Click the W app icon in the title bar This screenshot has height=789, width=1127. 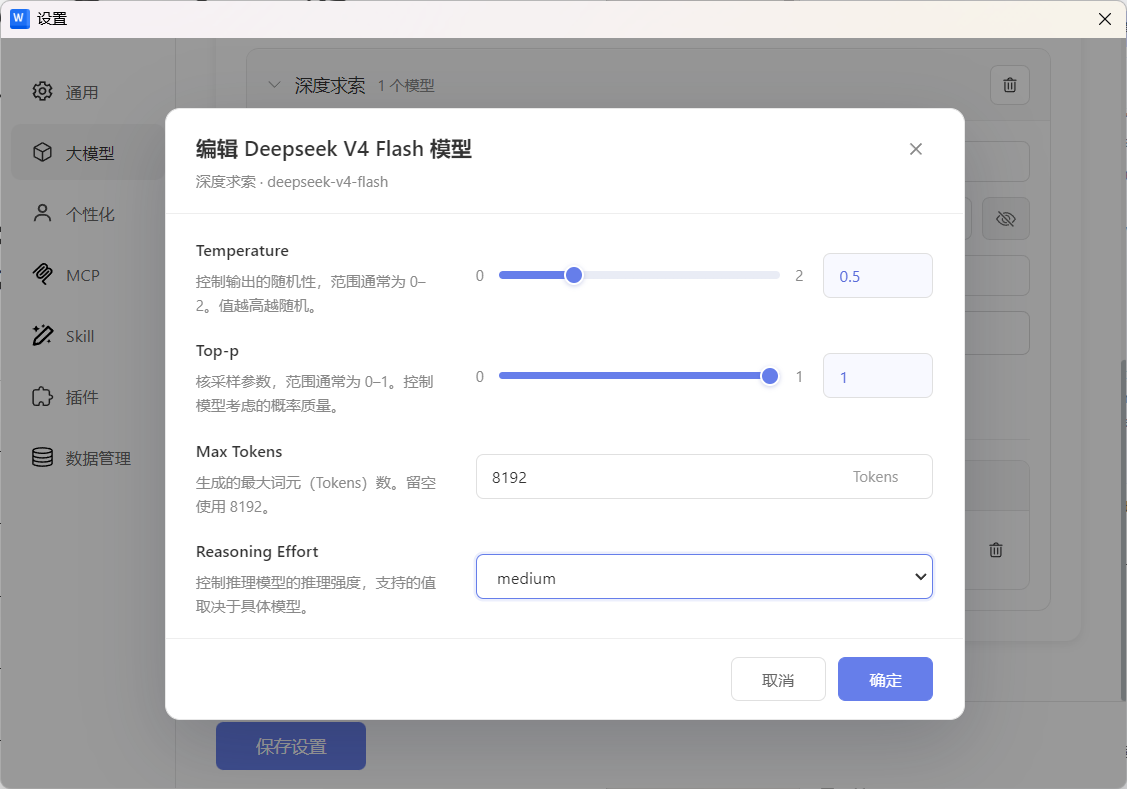pyautogui.click(x=19, y=19)
